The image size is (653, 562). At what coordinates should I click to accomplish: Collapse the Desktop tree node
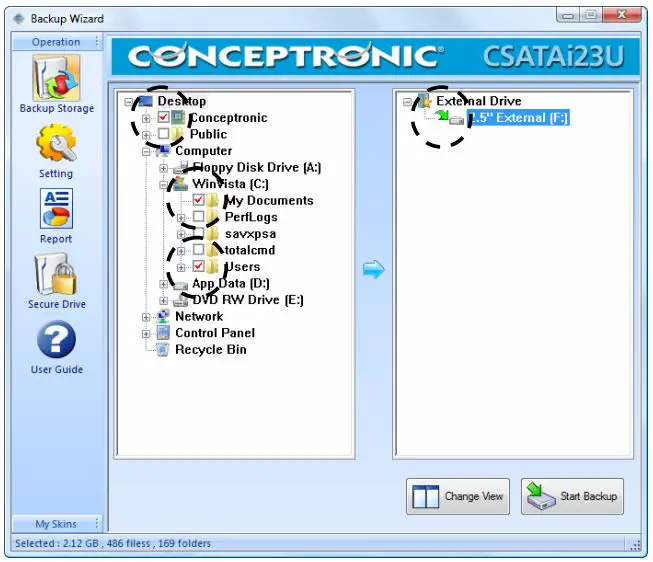129,102
